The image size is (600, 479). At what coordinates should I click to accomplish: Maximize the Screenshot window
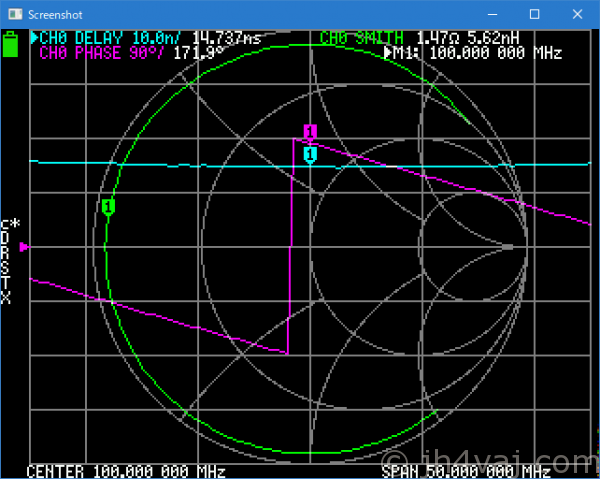click(534, 14)
